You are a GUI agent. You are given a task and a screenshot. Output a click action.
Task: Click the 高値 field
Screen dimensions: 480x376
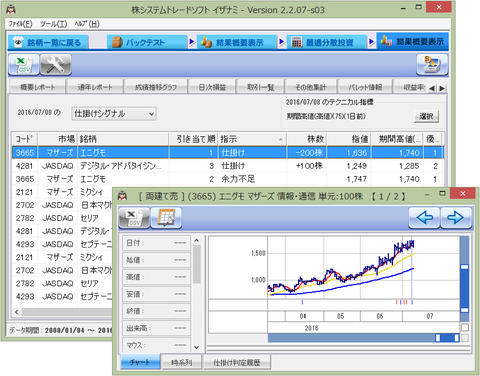point(156,277)
